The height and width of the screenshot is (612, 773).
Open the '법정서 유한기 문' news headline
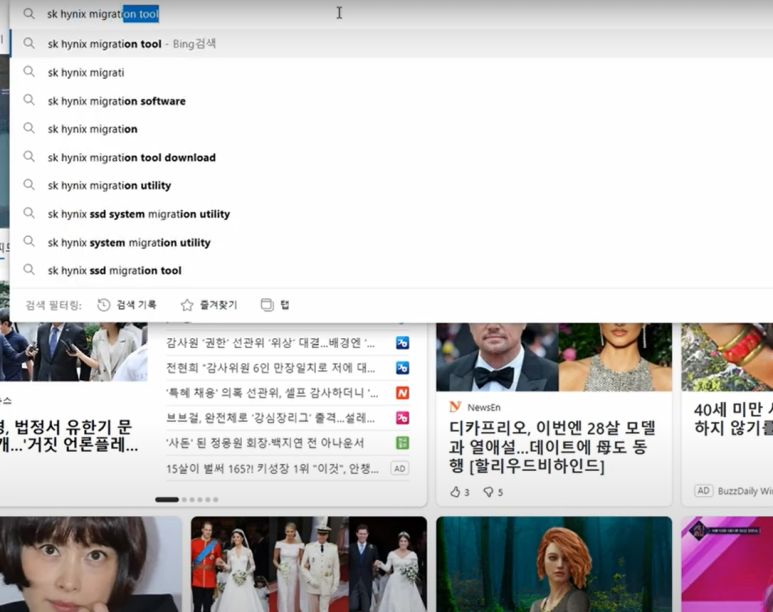coord(69,435)
